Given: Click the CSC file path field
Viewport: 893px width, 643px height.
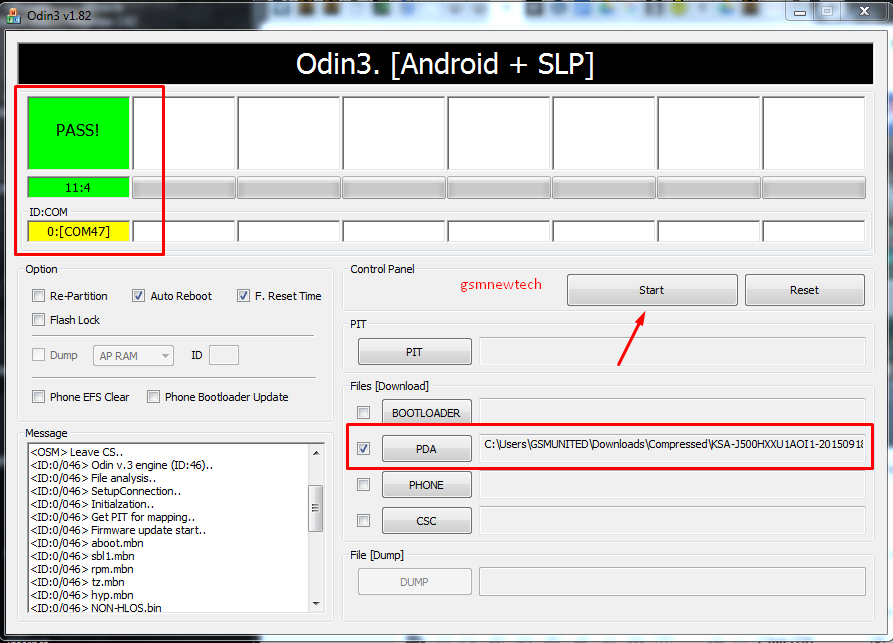Looking at the screenshot, I should (x=673, y=521).
